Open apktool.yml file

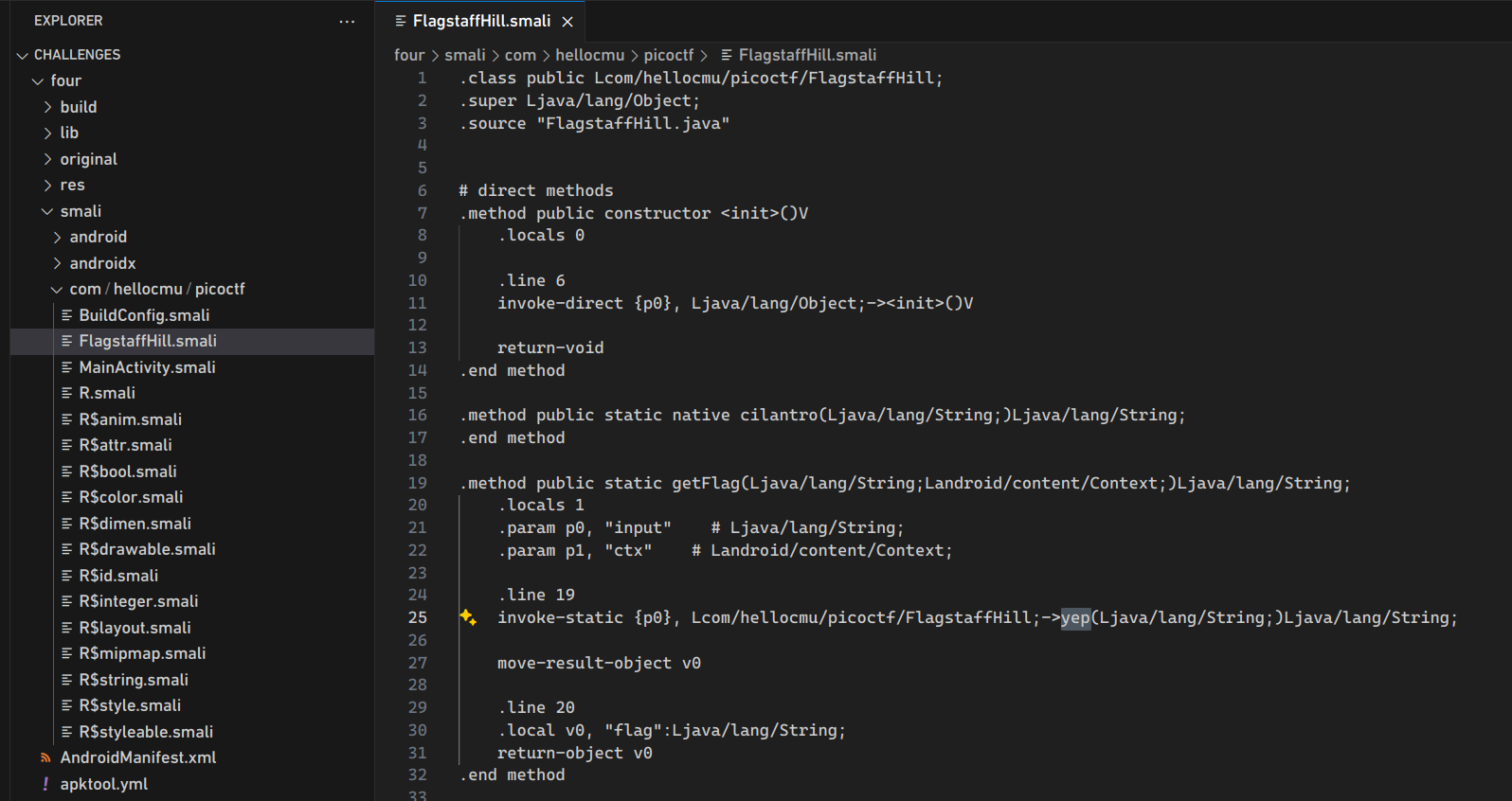click(x=192, y=784)
